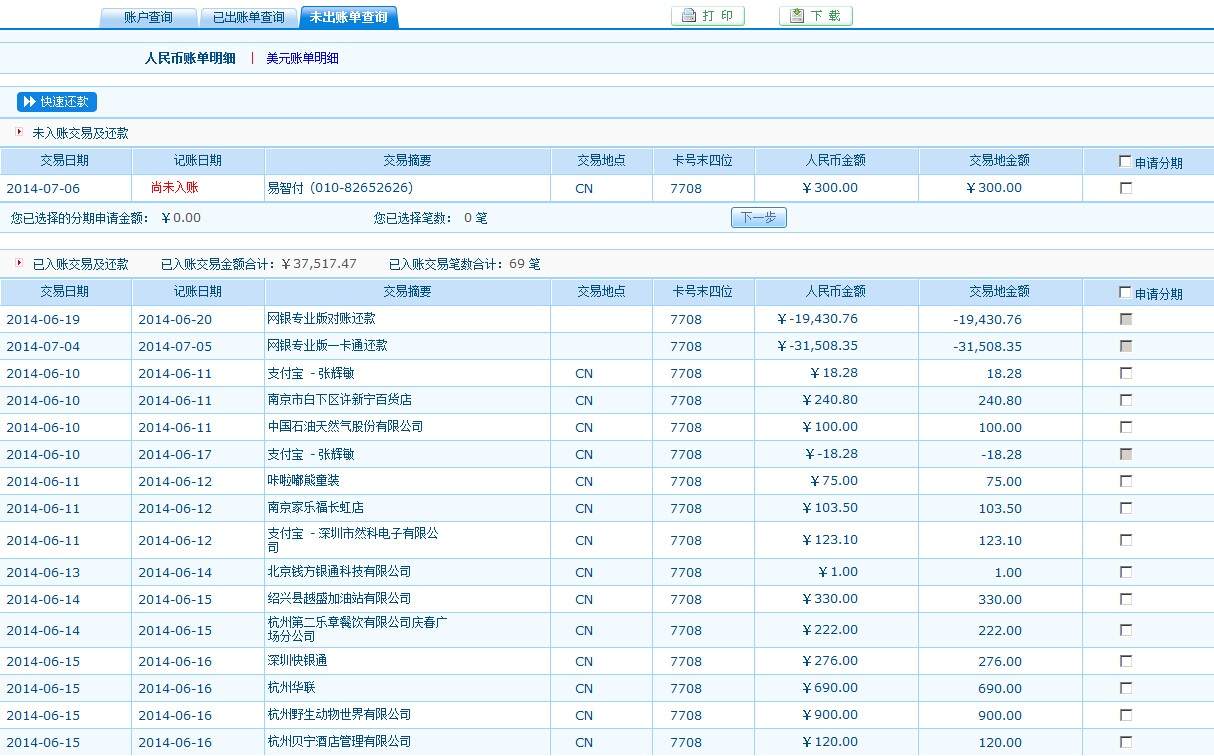Click the 人民币金额 header in posted table
The image size is (1214, 756).
pyautogui.click(x=836, y=291)
